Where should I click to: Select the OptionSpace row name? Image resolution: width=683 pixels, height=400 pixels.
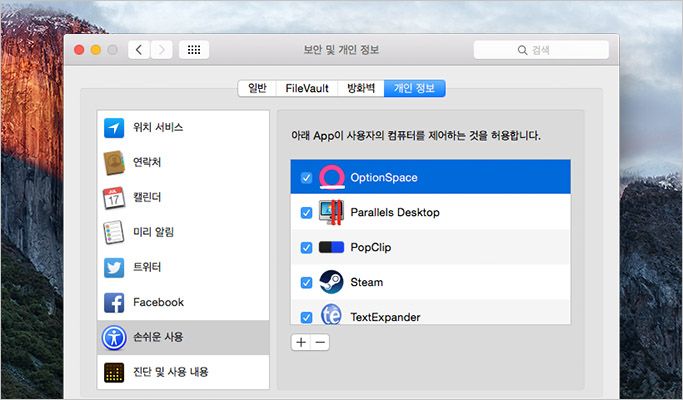384,177
